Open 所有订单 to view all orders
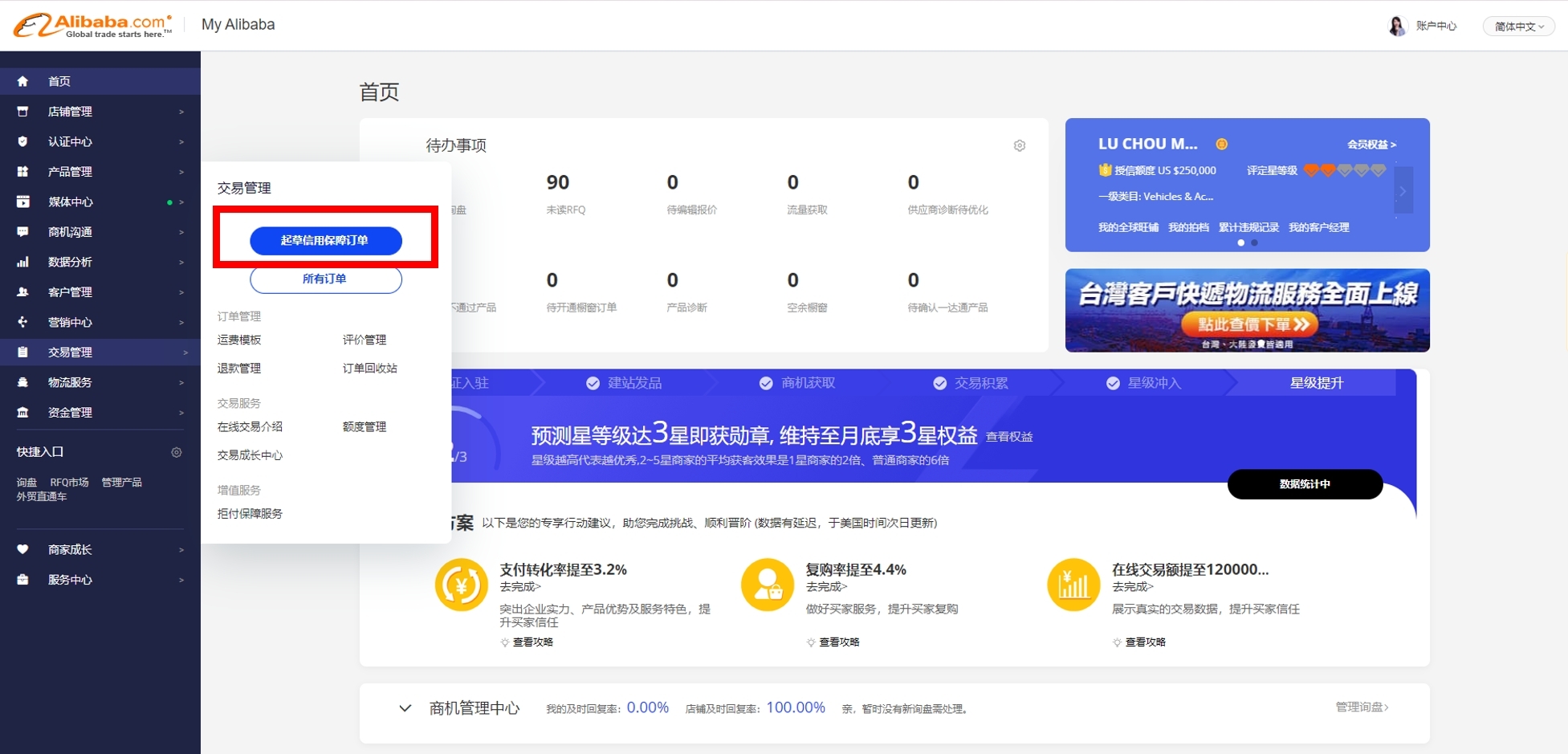 click(325, 279)
